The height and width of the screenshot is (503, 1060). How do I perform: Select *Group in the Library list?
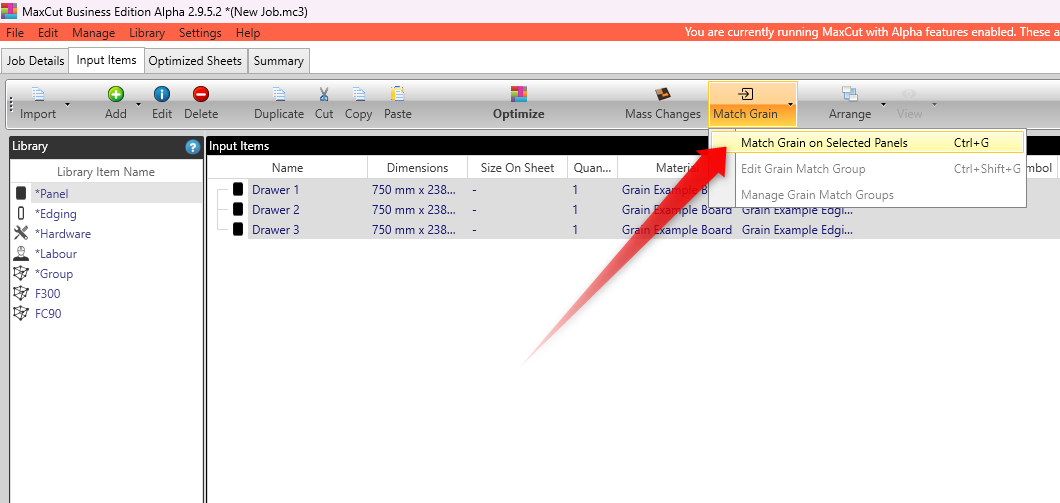tap(53, 274)
